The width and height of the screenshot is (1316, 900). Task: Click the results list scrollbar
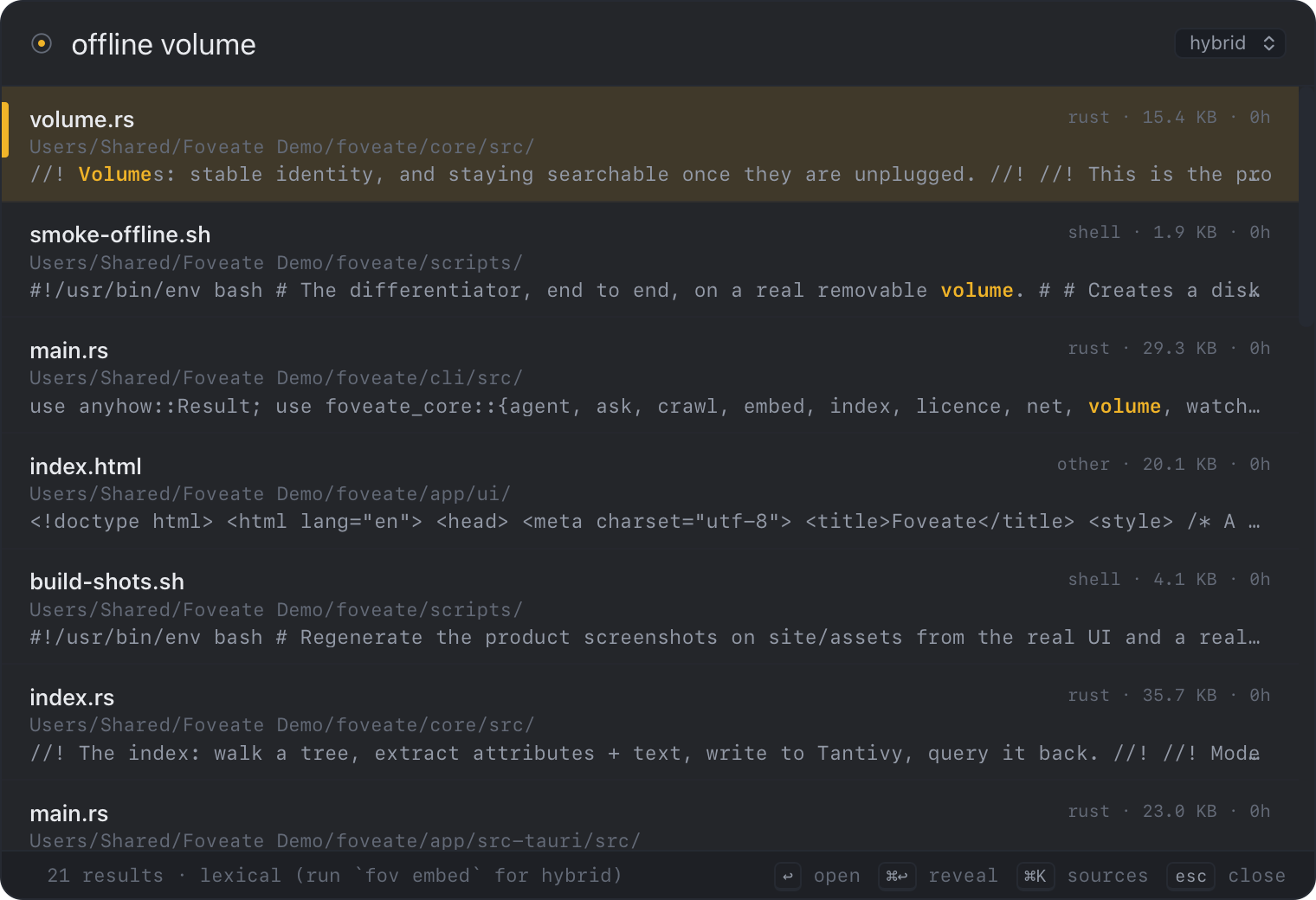(1307, 206)
